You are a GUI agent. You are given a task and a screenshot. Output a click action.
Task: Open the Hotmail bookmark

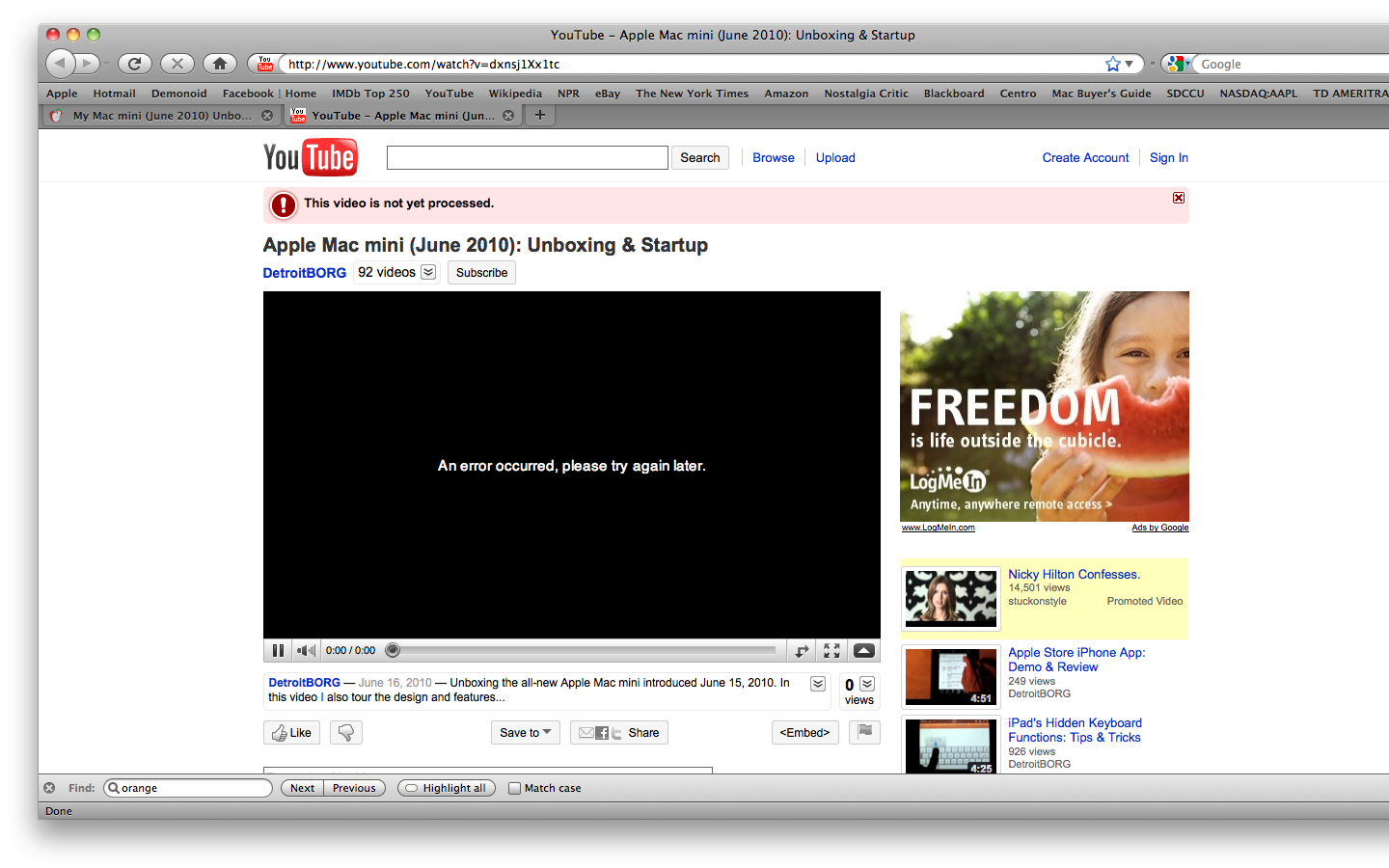pos(115,94)
